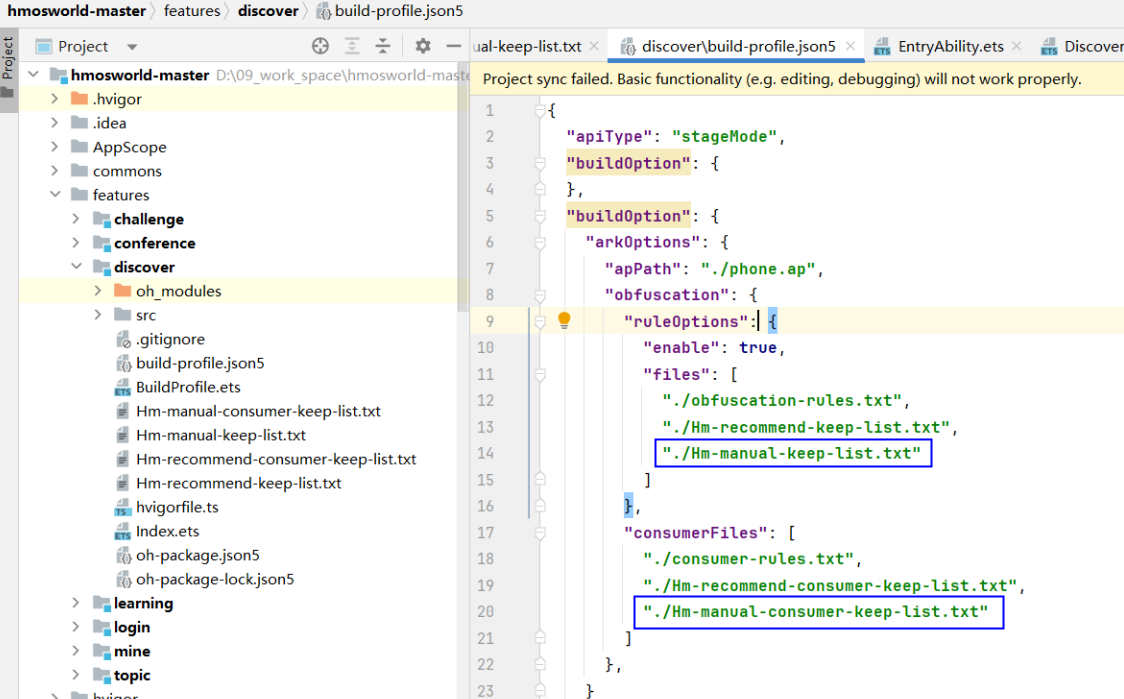Viewport: 1124px width, 699px height.
Task: Open the Project view dropdown arrow
Action: pyautogui.click(x=132, y=47)
